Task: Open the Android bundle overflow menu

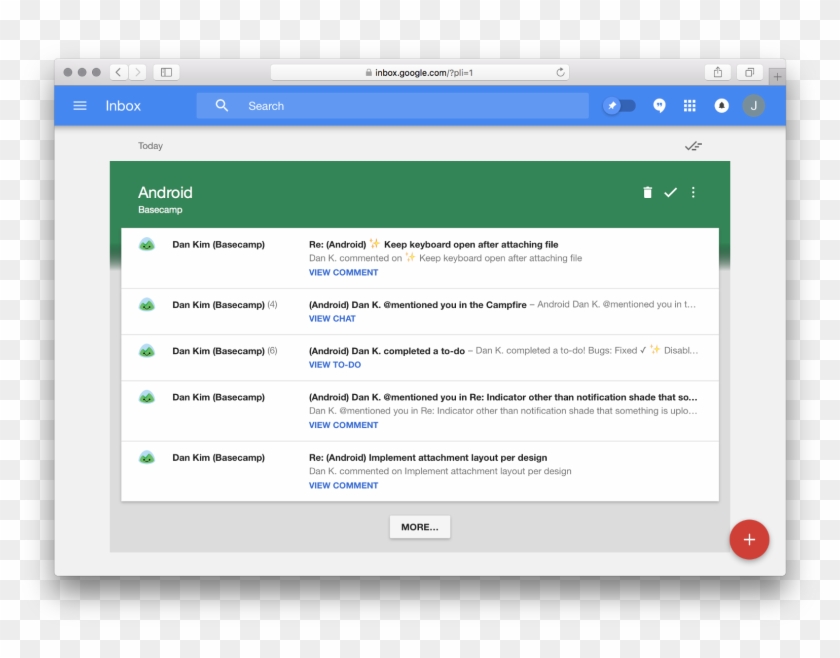Action: [x=693, y=191]
